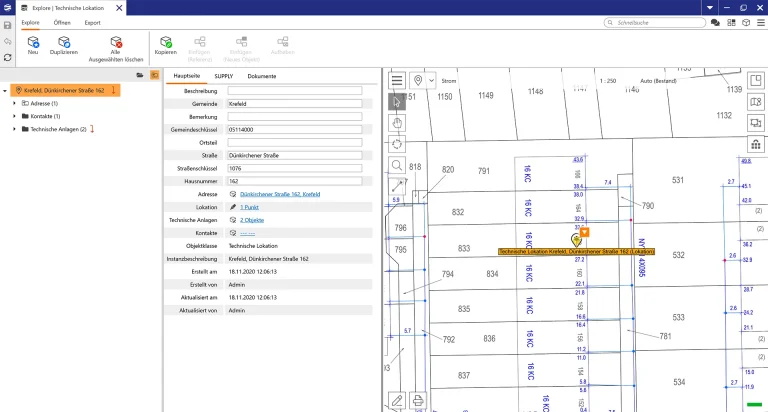
Task: Switch to the SUPPLY tab
Action: pyautogui.click(x=224, y=76)
